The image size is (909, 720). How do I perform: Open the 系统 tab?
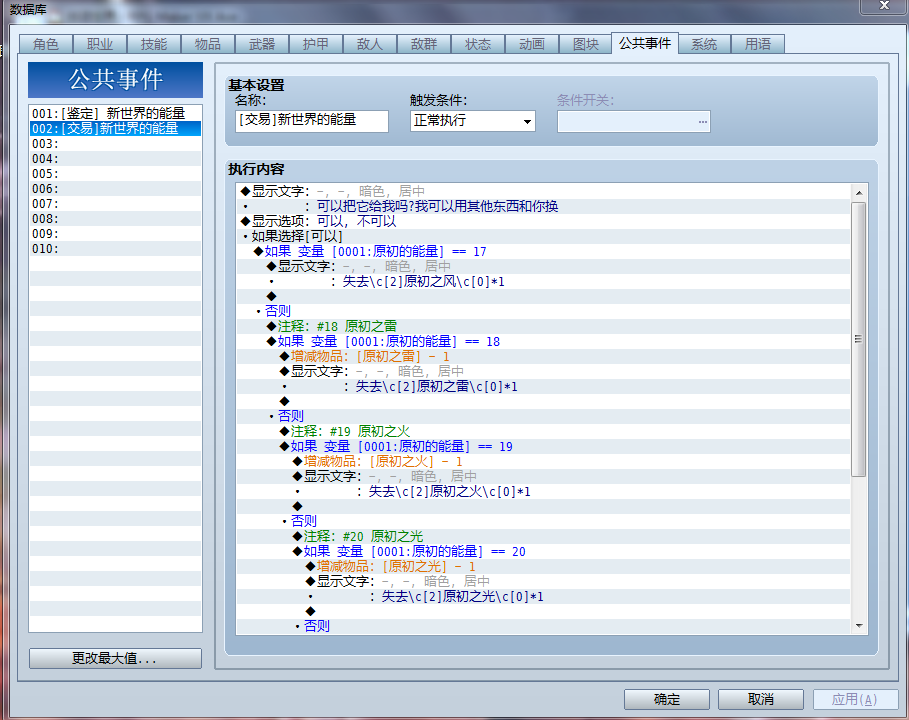[704, 44]
